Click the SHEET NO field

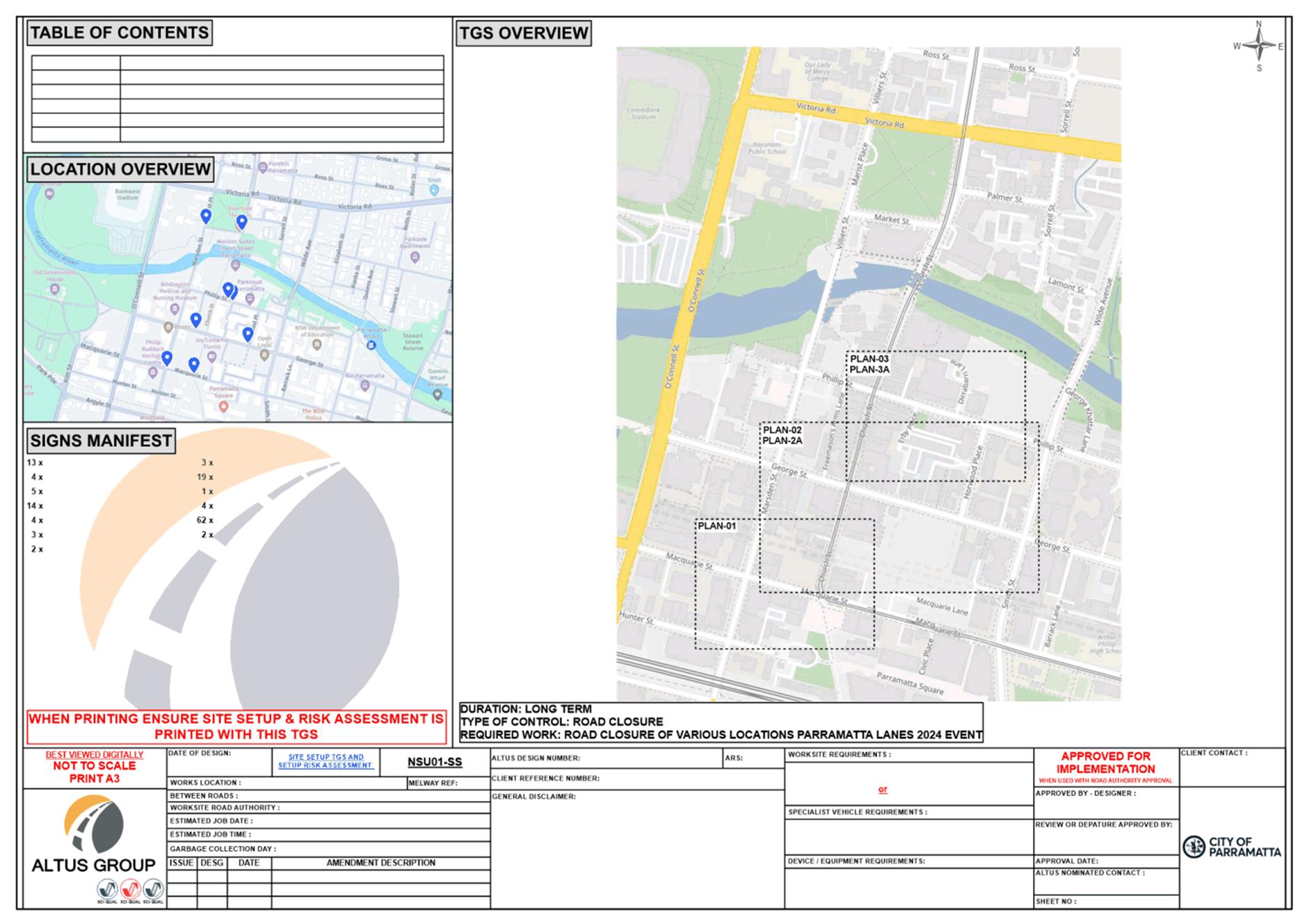click(1107, 901)
